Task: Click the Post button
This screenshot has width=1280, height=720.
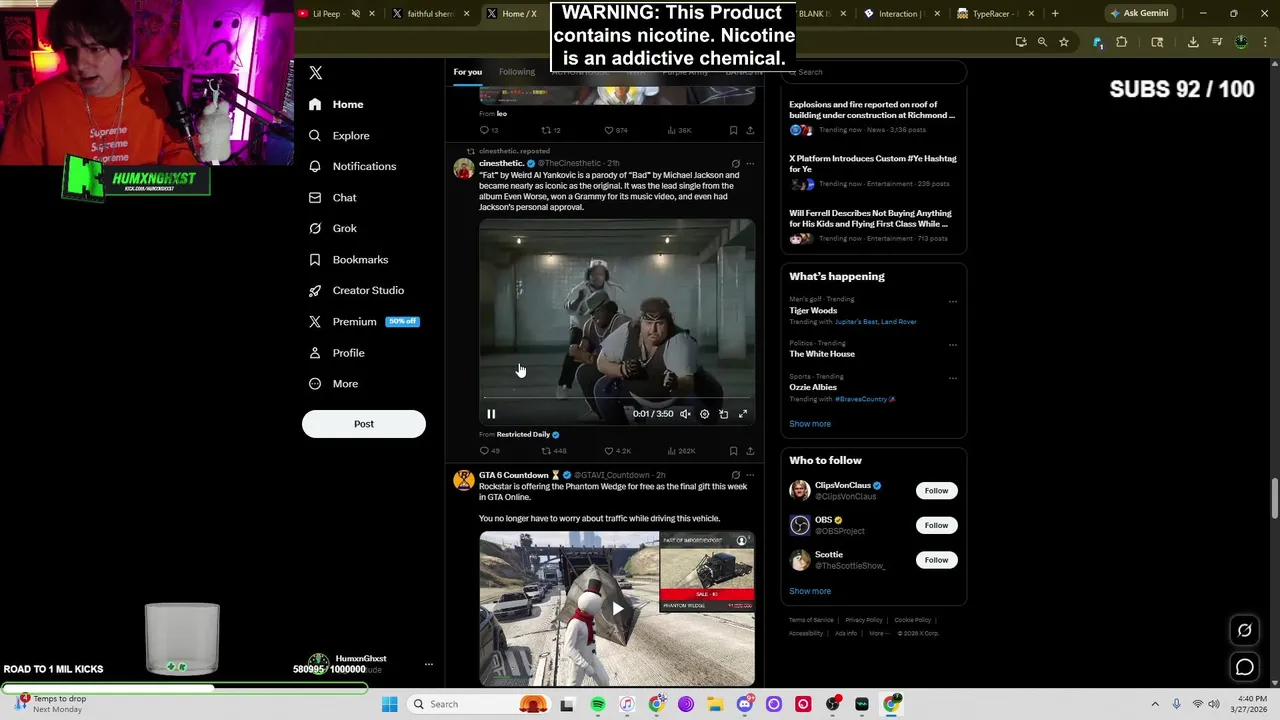Action: pos(364,424)
